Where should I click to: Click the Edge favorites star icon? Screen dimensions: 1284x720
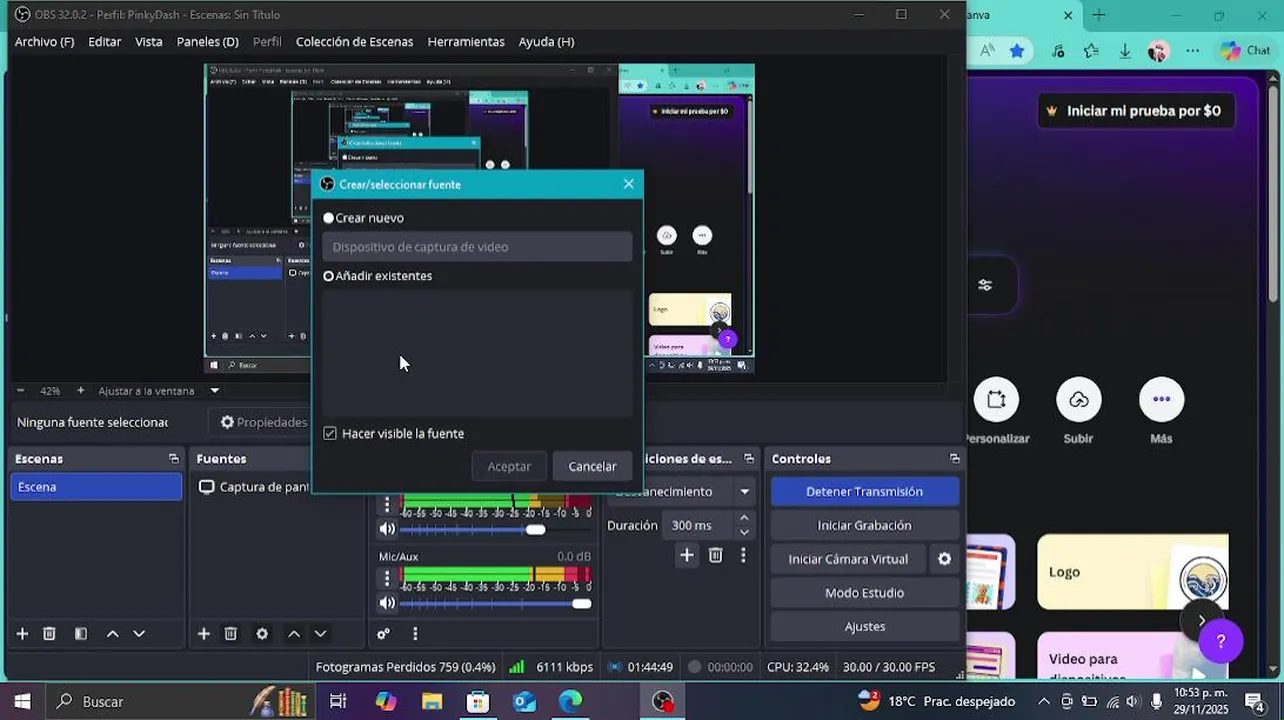pyautogui.click(x=1017, y=51)
